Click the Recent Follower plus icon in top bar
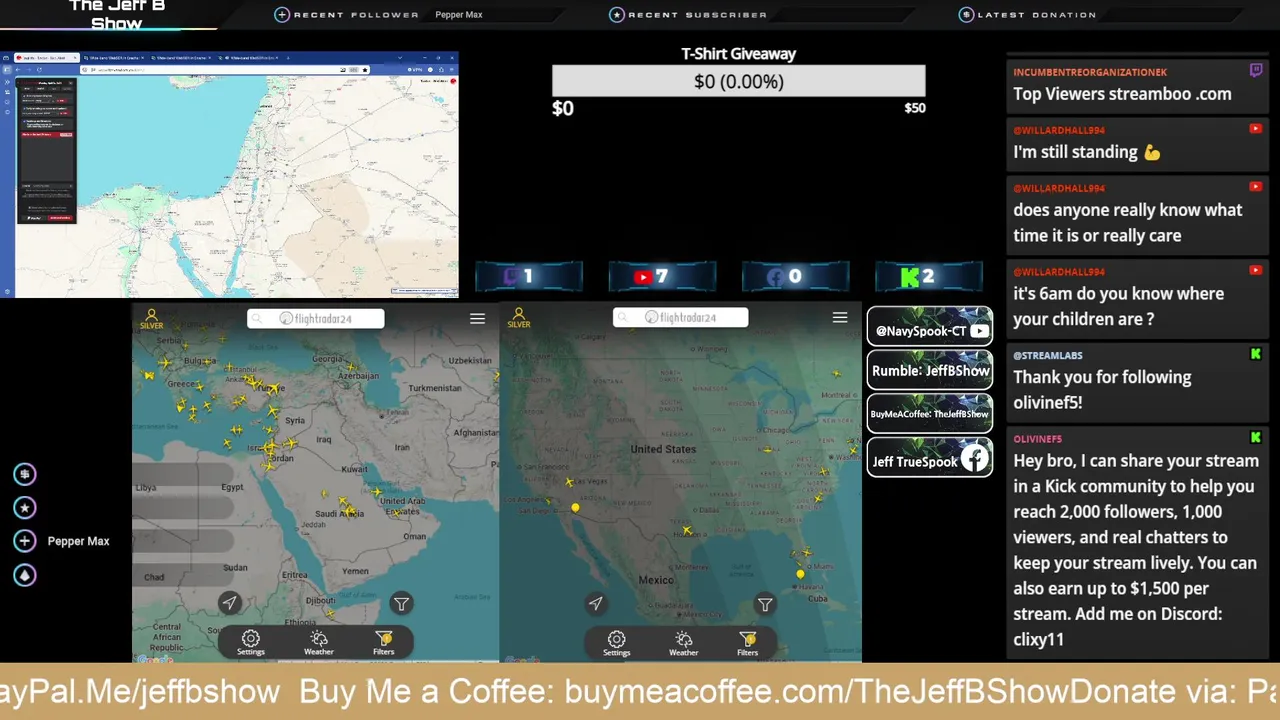1280x720 pixels. click(x=282, y=14)
